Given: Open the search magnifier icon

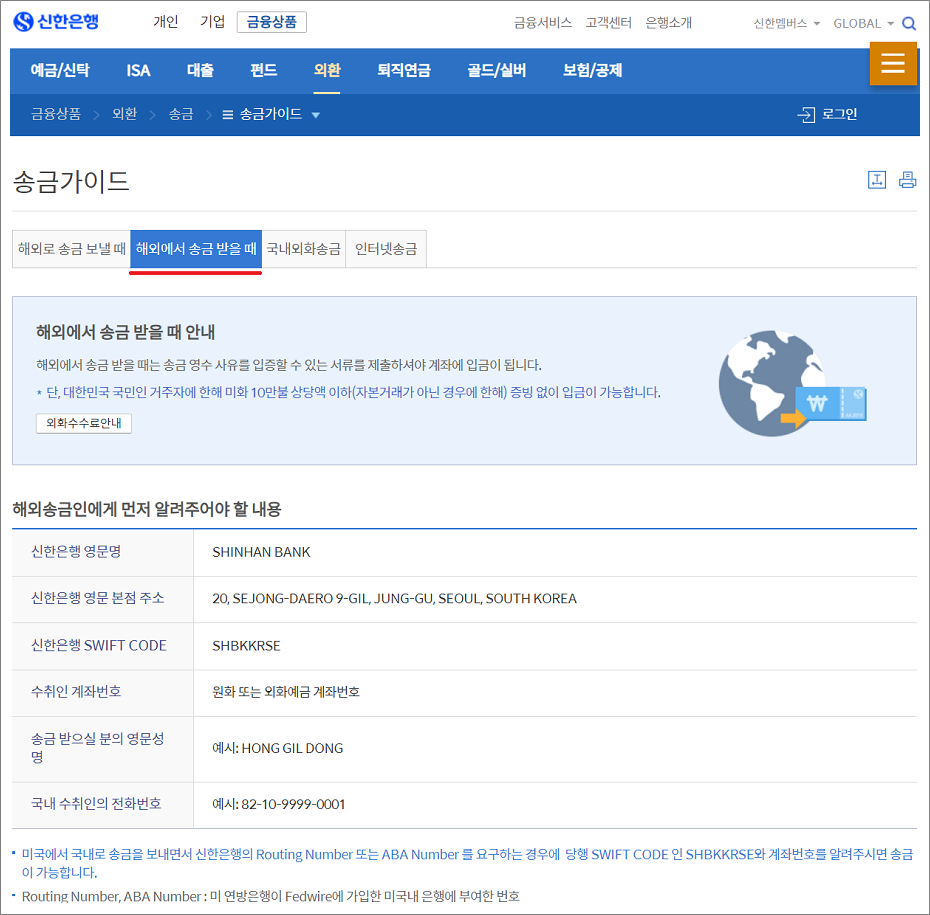Looking at the screenshot, I should [909, 23].
